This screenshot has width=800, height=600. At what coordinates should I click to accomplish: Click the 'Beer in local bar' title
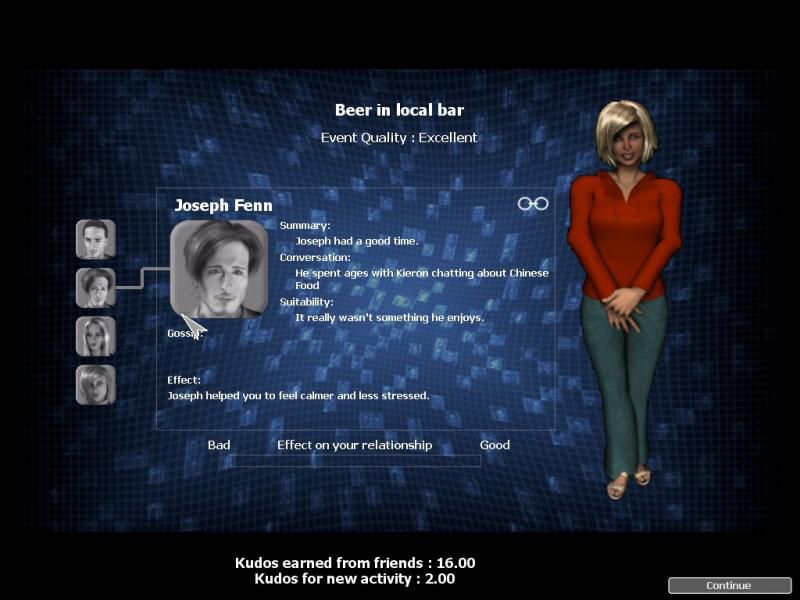click(399, 110)
